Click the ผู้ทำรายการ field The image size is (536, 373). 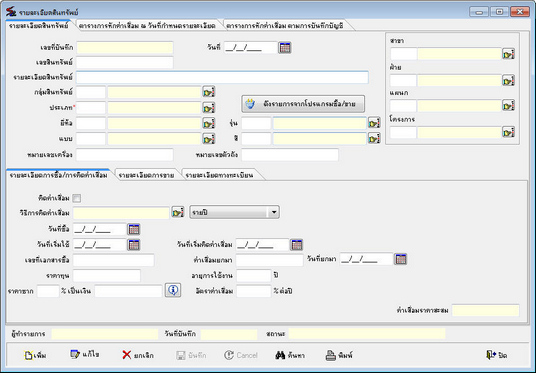click(105, 334)
